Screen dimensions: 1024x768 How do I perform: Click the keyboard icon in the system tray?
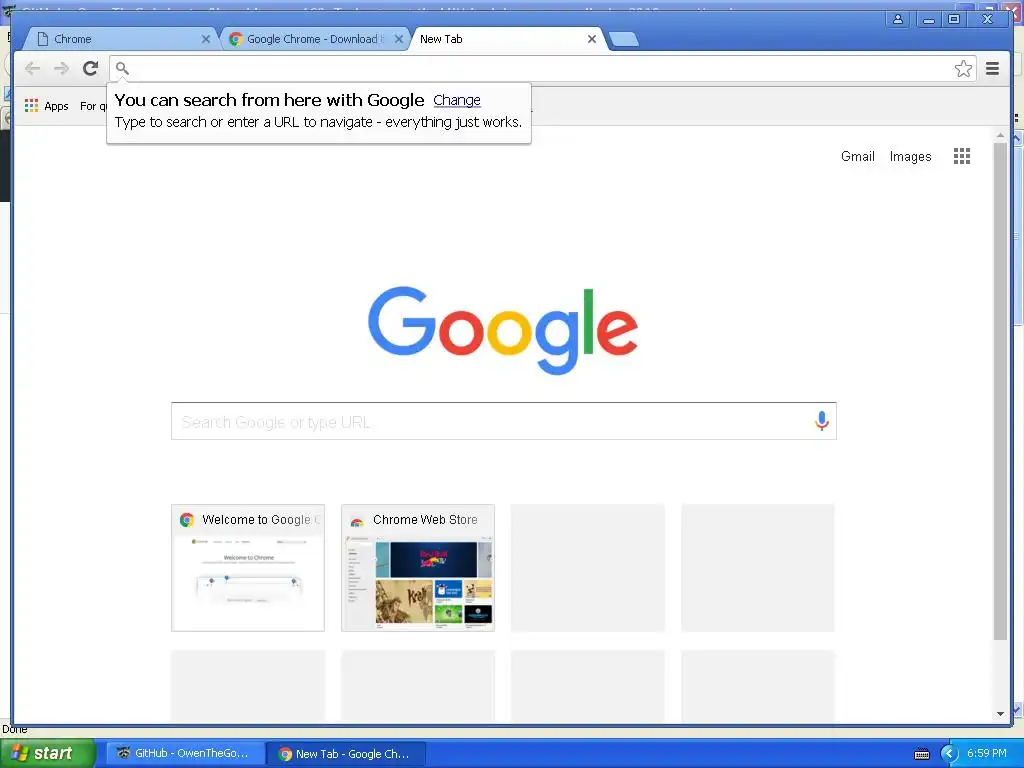pos(922,754)
